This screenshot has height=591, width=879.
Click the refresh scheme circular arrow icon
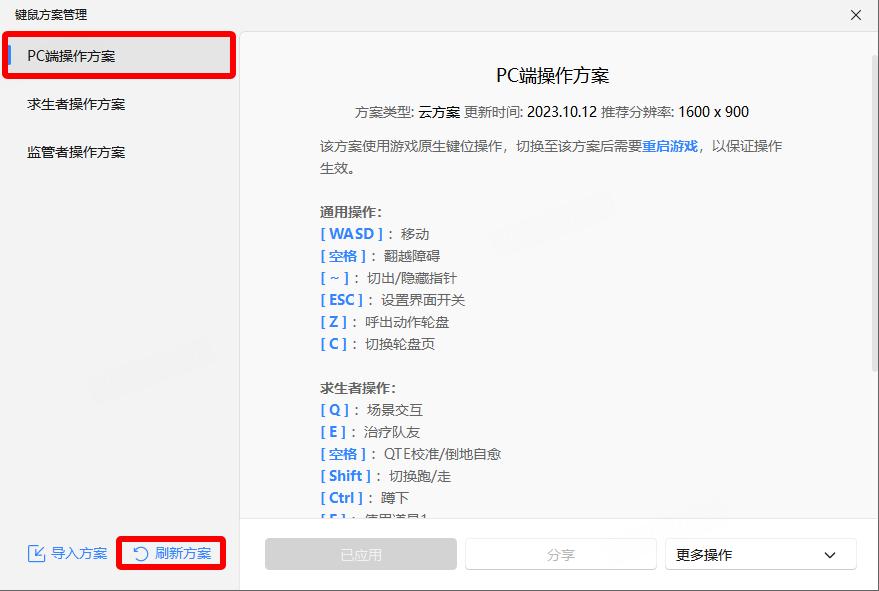(x=141, y=554)
